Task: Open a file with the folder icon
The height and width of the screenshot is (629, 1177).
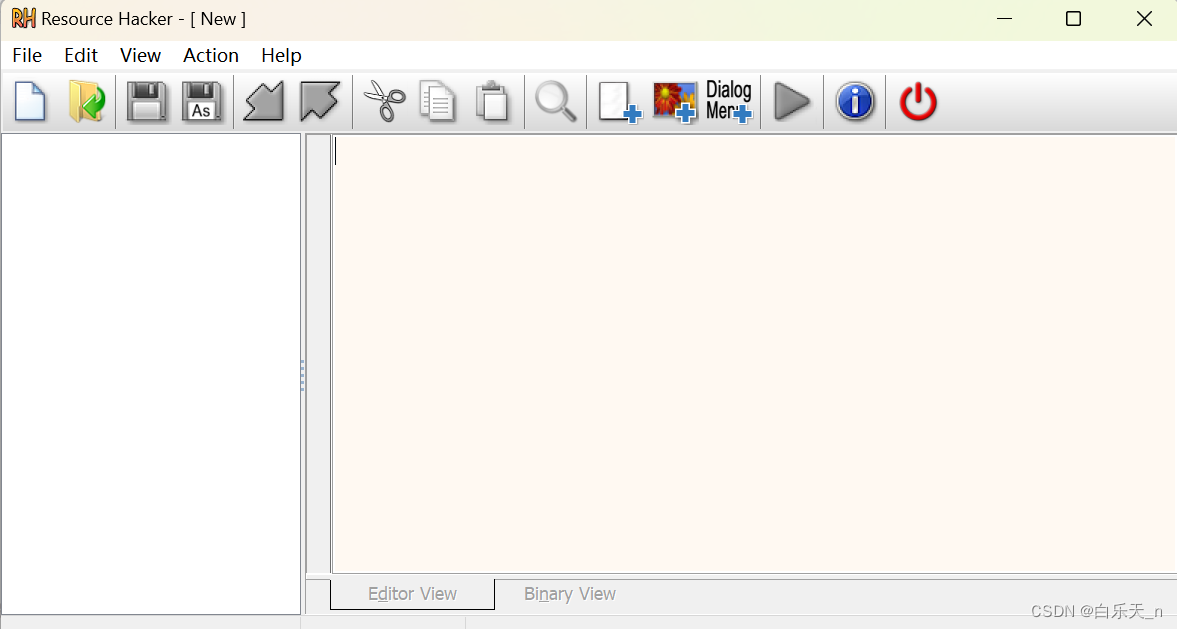Action: pos(87,101)
